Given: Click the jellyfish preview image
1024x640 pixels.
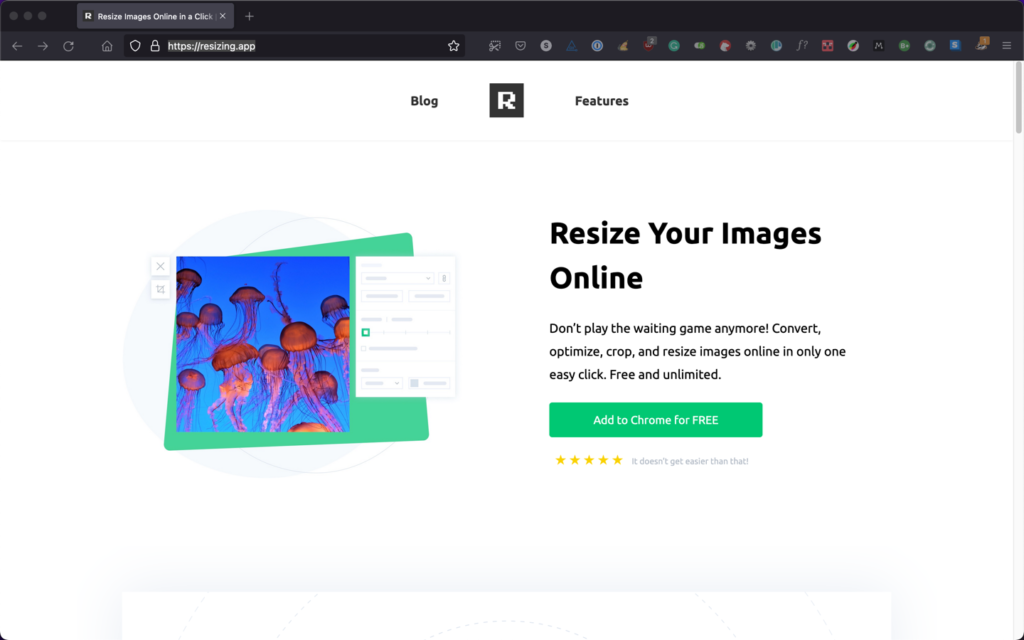Looking at the screenshot, I should (262, 344).
